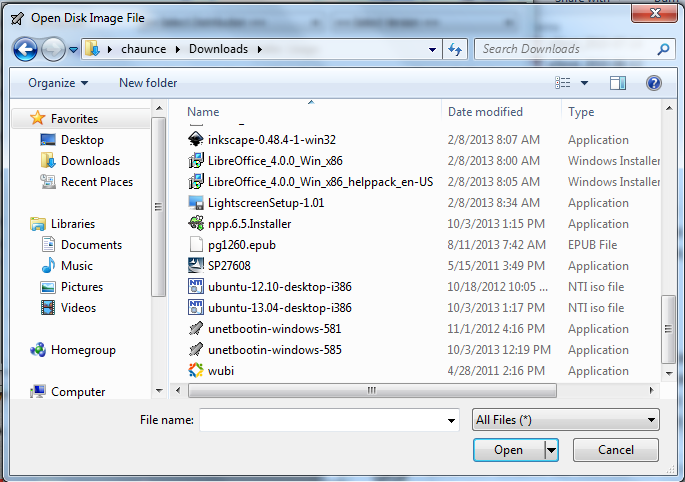Click the navigation pane scrollbar thumb
The image size is (685, 482).
(x=158, y=207)
